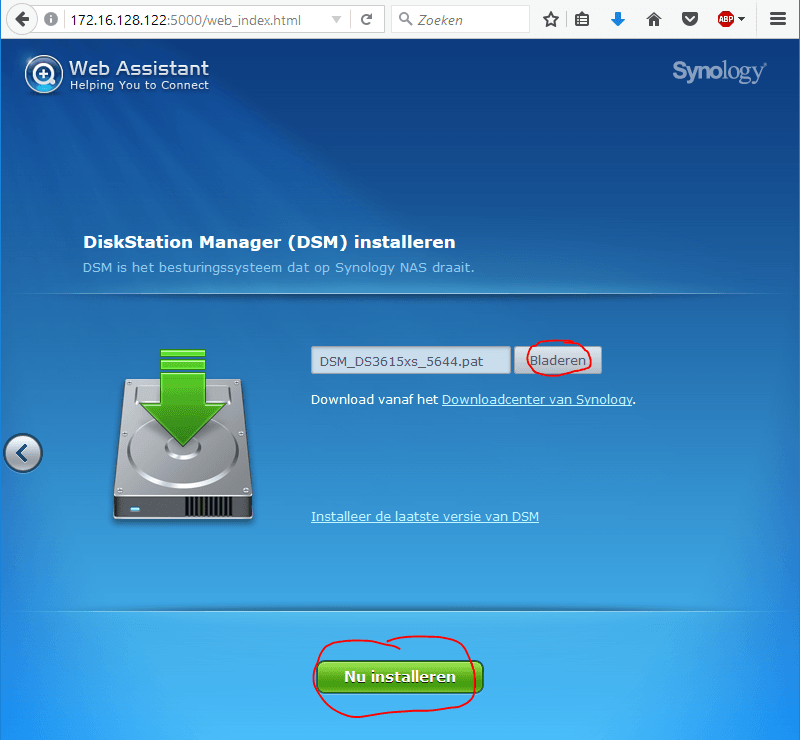This screenshot has width=800, height=740.
Task: Bookmark this page with the star icon
Action: (551, 20)
